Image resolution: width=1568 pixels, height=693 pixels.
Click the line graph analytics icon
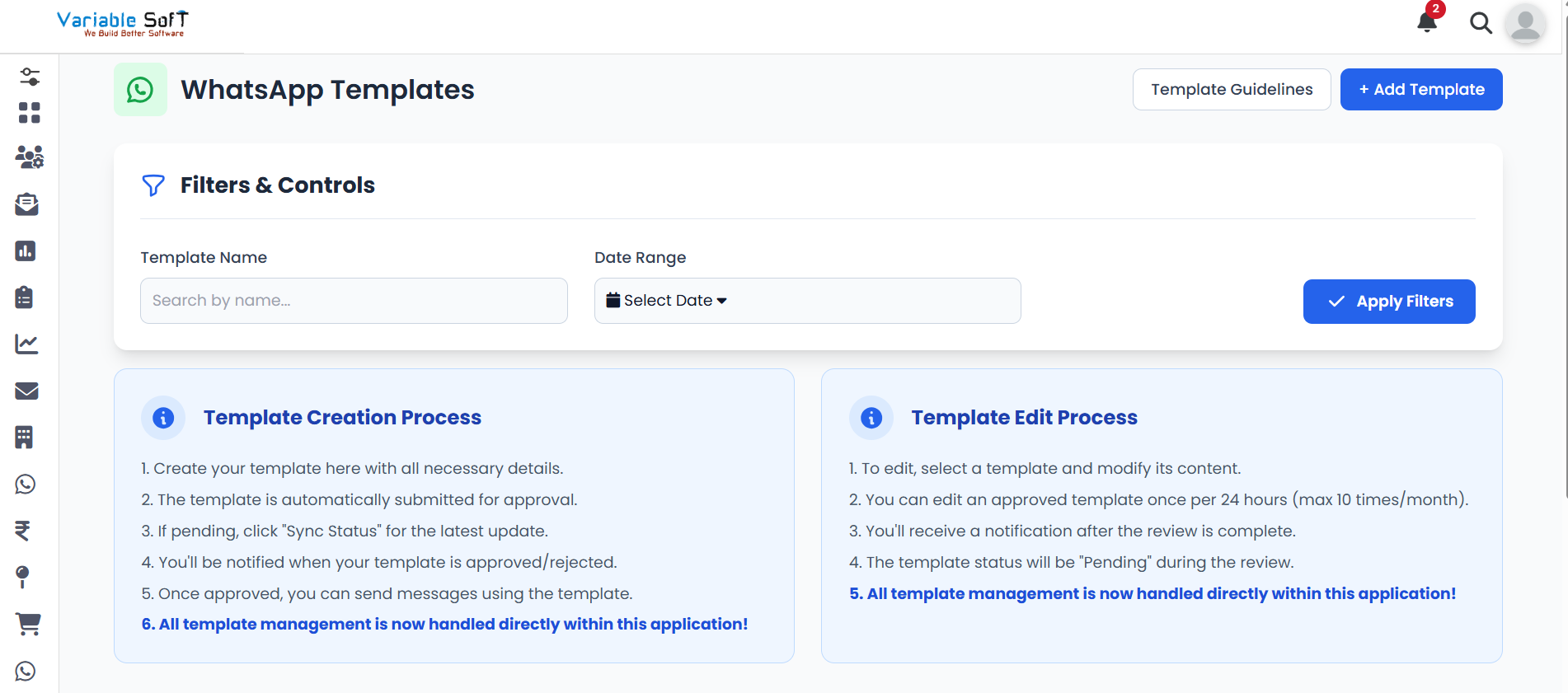[x=26, y=344]
